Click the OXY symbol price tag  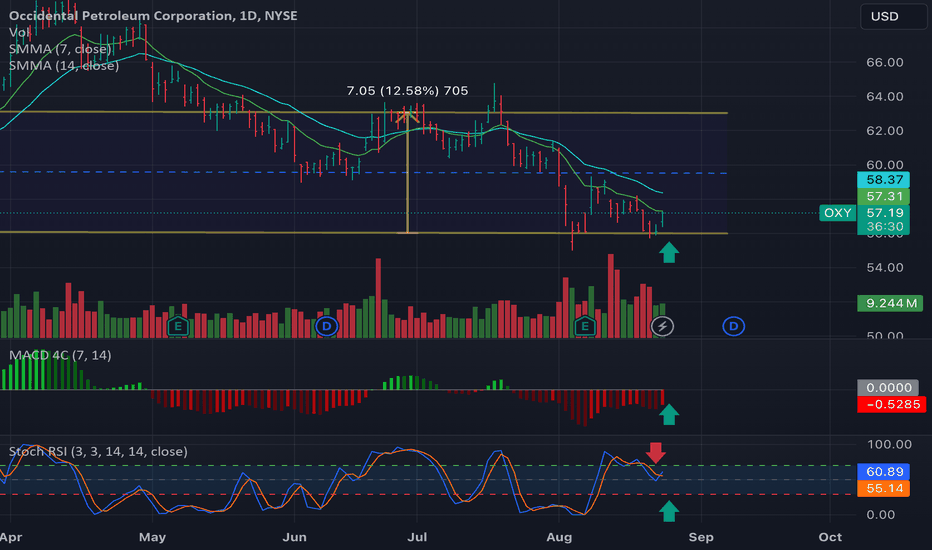(837, 212)
